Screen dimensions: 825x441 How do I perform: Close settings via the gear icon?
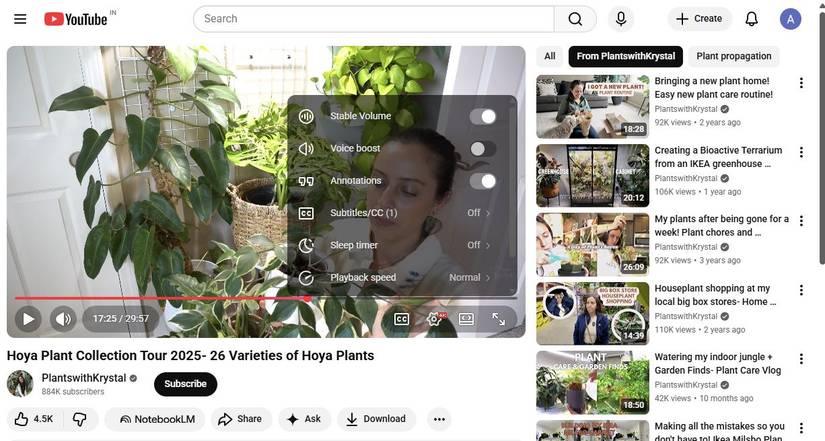pos(435,319)
